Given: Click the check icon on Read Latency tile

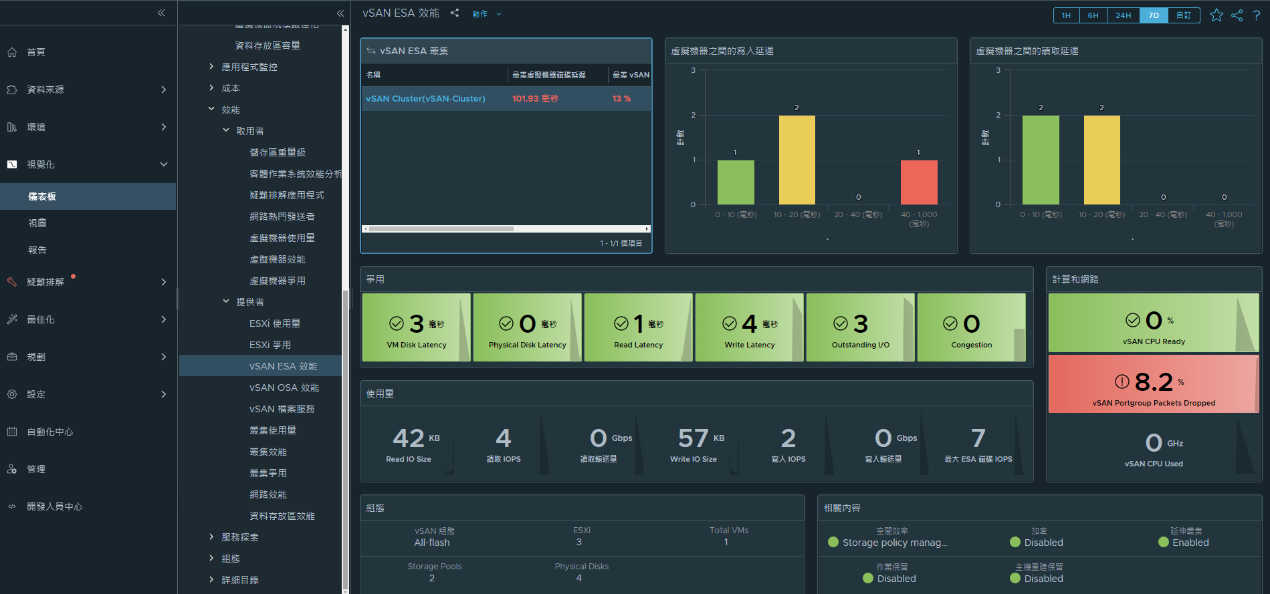Looking at the screenshot, I should (x=619, y=323).
